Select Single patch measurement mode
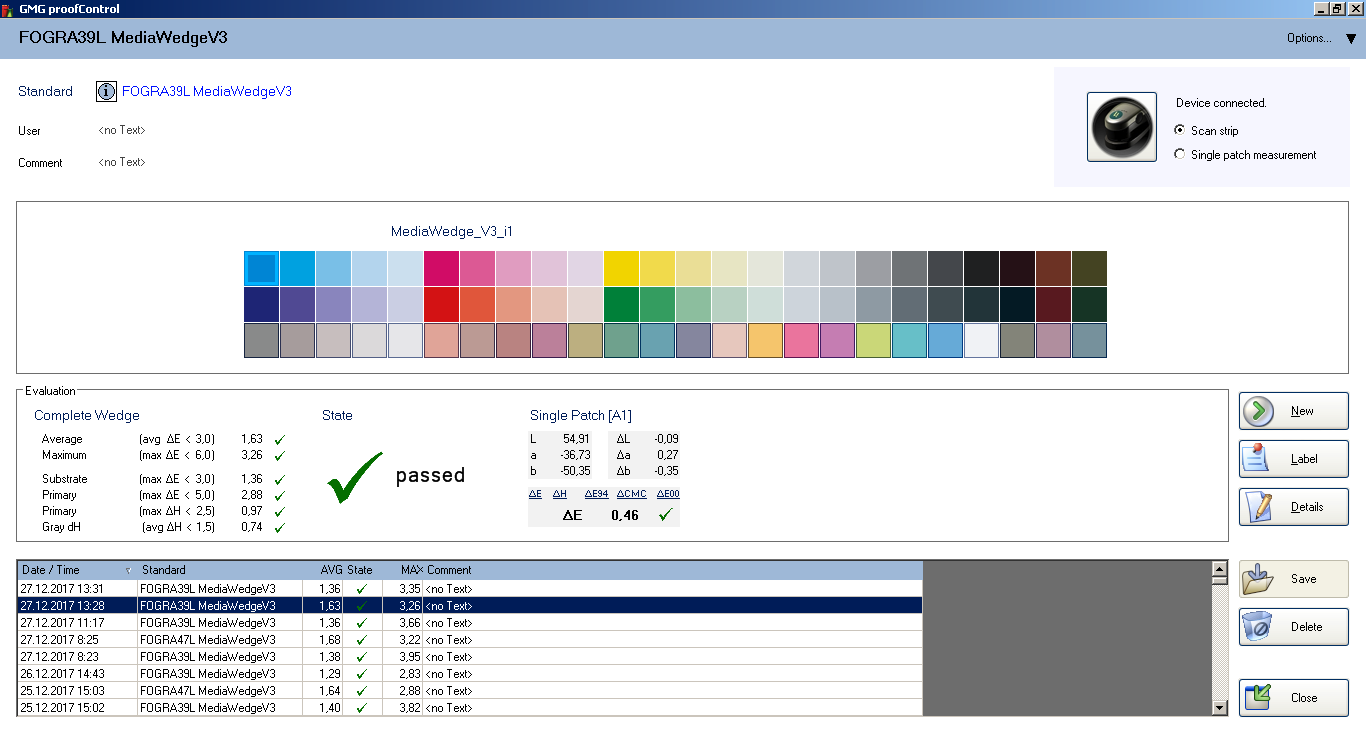The width and height of the screenshot is (1366, 738). [x=1180, y=154]
